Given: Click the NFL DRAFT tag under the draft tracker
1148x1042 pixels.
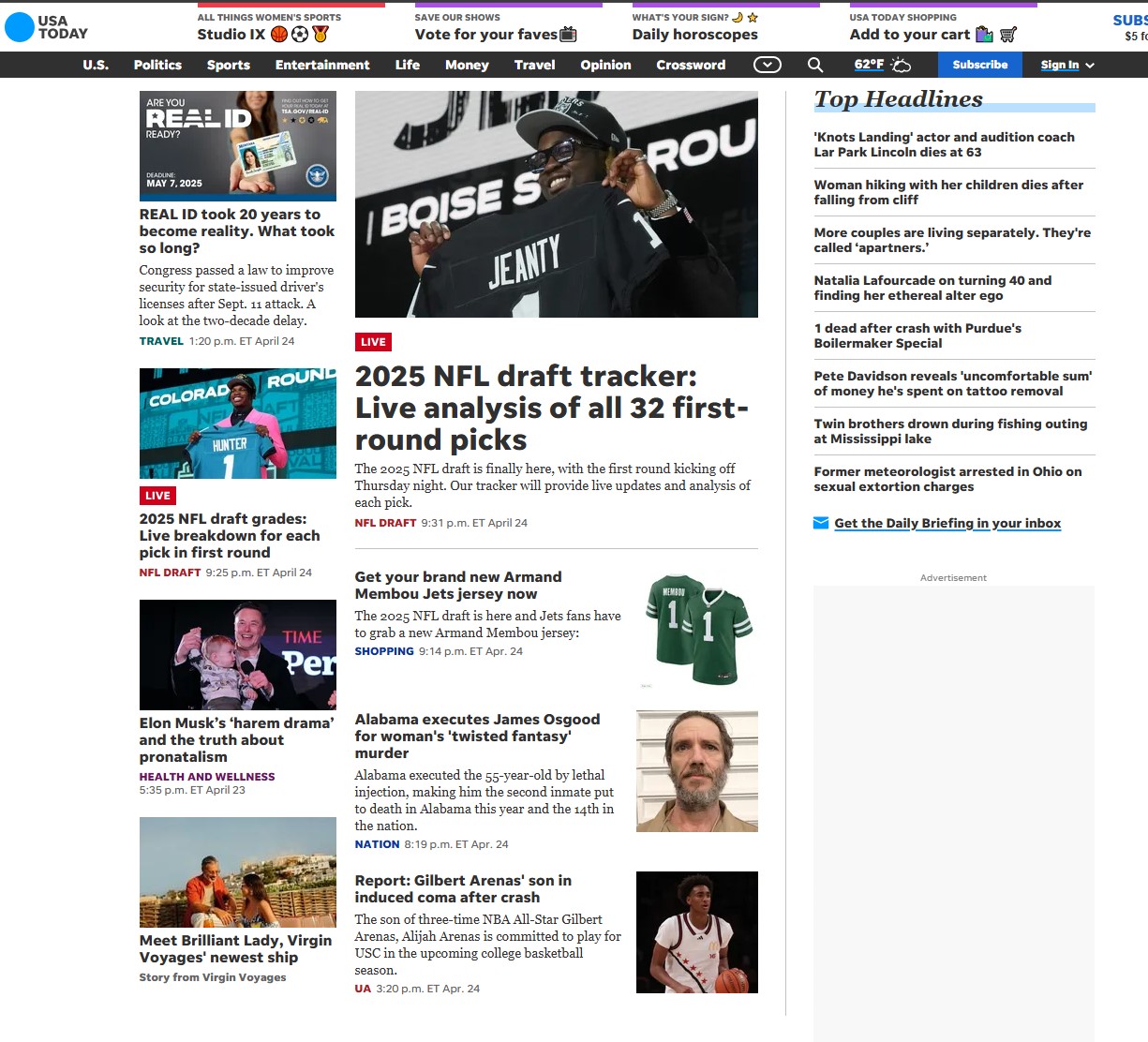Looking at the screenshot, I should (385, 523).
